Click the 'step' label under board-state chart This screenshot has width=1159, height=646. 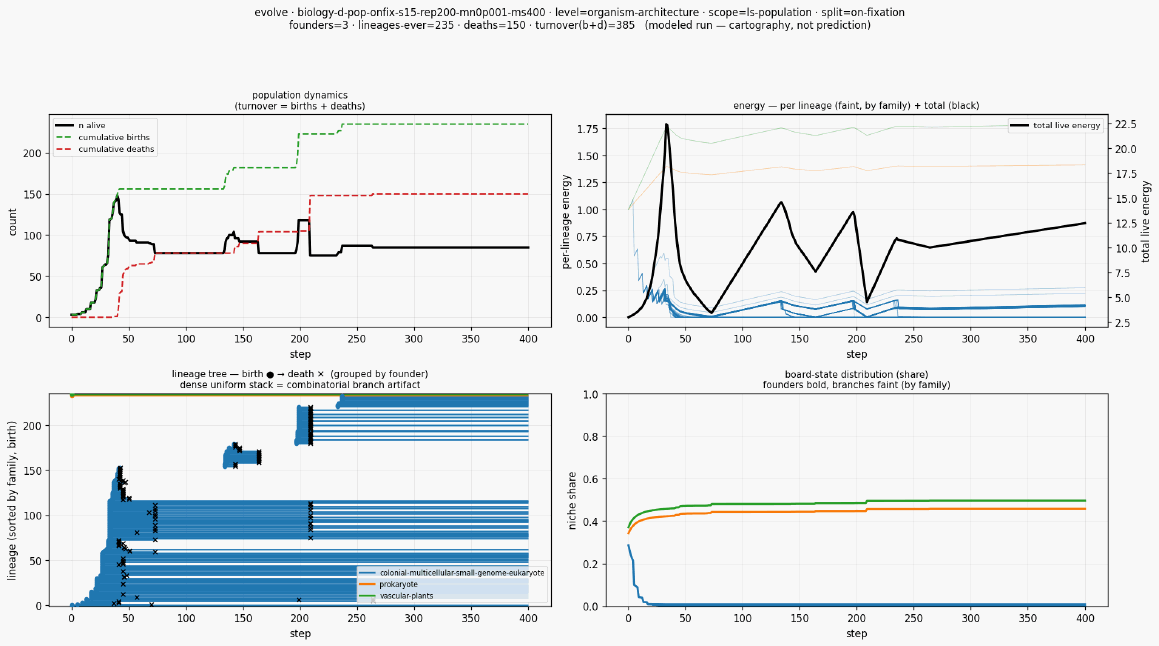click(857, 633)
